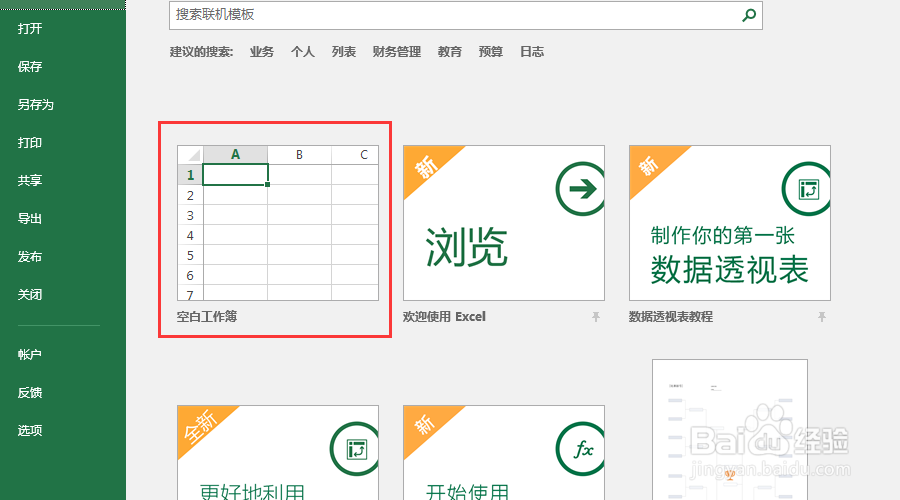The height and width of the screenshot is (500, 900).
Task: Click the 欢迎使用 Excel label
Action: [x=444, y=317]
